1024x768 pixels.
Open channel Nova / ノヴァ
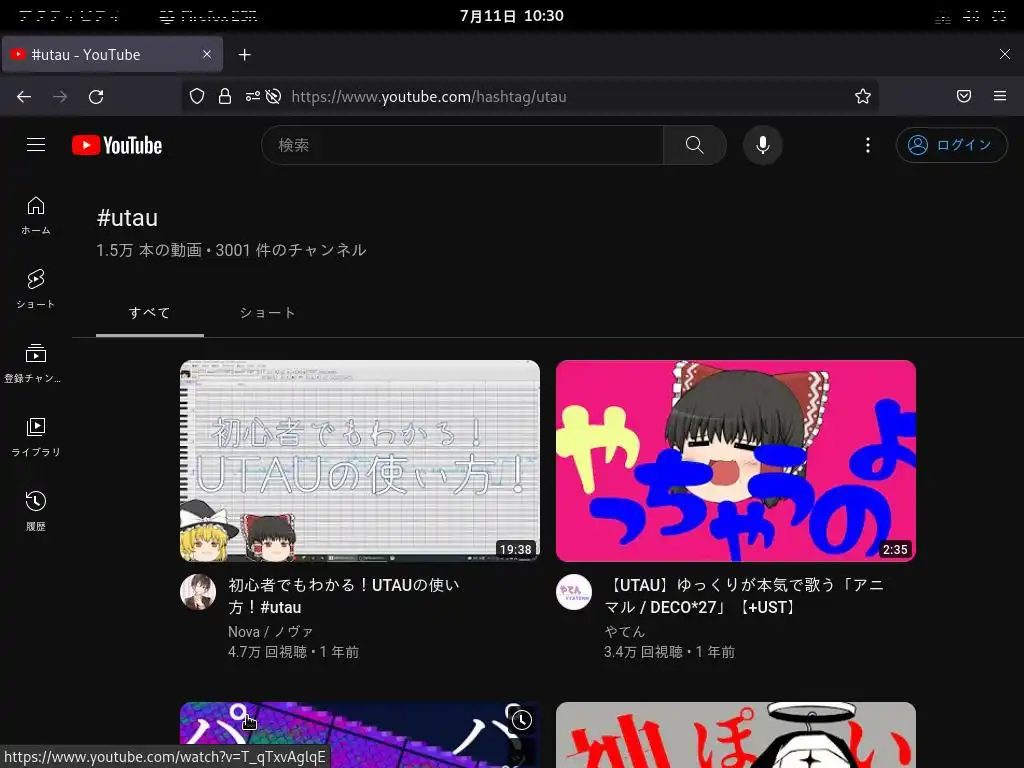(270, 632)
